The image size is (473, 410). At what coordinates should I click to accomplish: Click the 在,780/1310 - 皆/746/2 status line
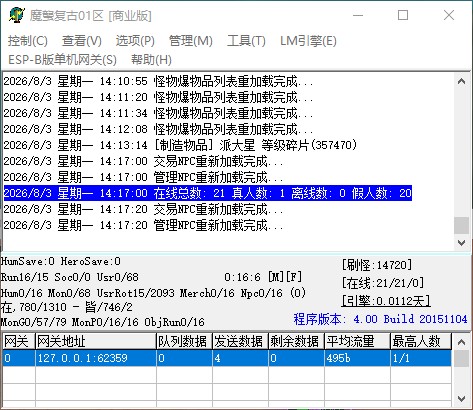(67, 307)
